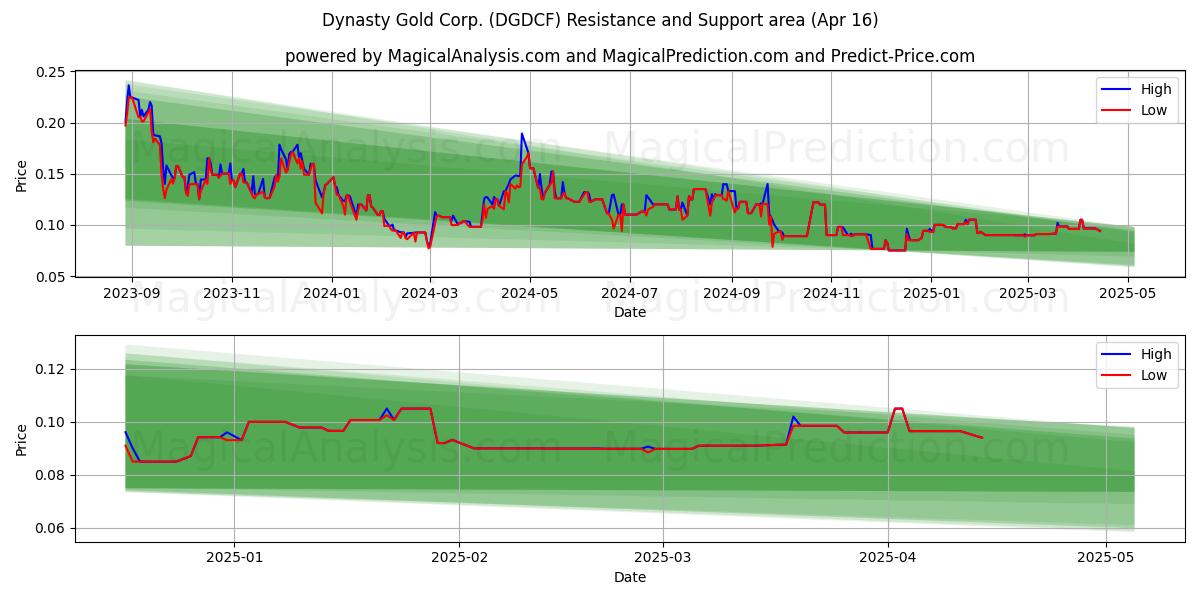1200x600 pixels.
Task: Click the '0.06' y-axis label on the bottom chart
Action: (50, 529)
